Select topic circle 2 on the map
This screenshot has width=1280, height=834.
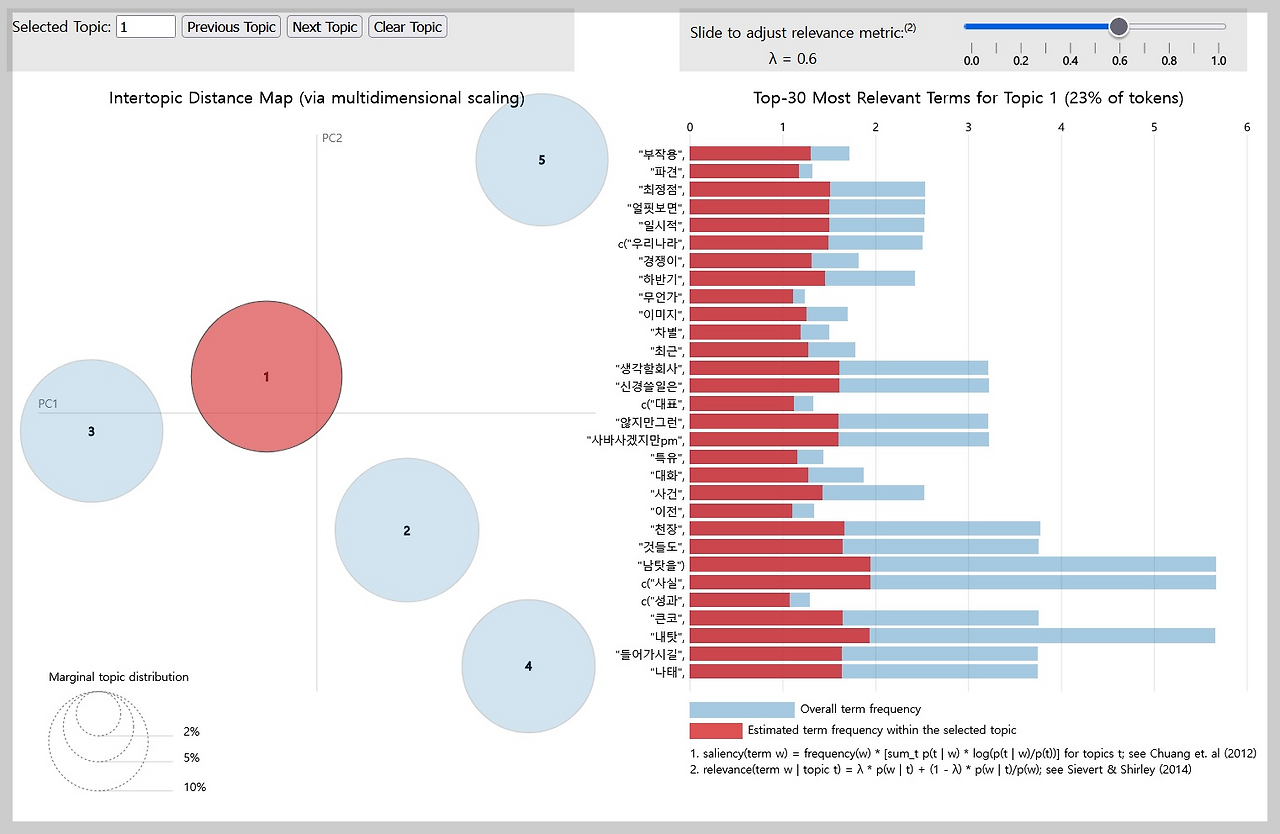pyautogui.click(x=407, y=530)
